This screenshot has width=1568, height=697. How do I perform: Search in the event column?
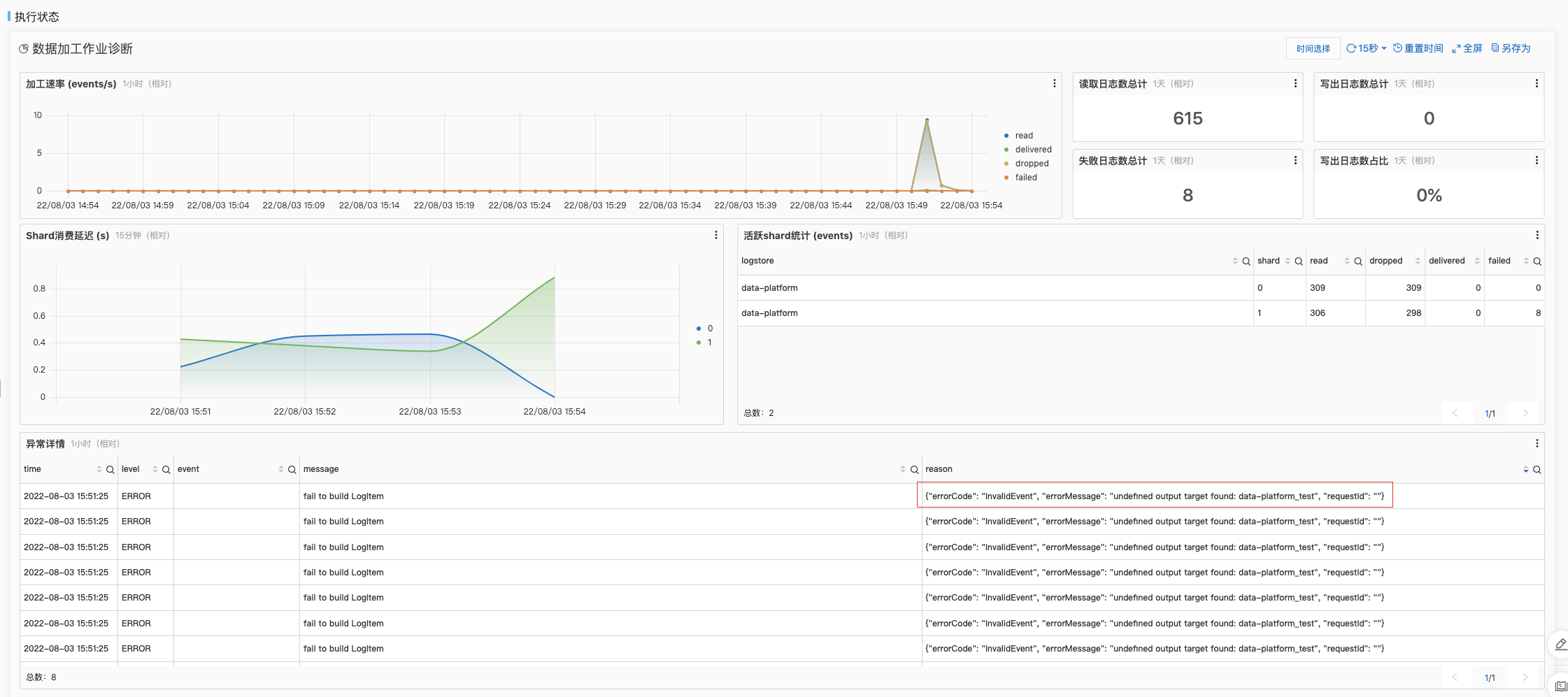292,470
